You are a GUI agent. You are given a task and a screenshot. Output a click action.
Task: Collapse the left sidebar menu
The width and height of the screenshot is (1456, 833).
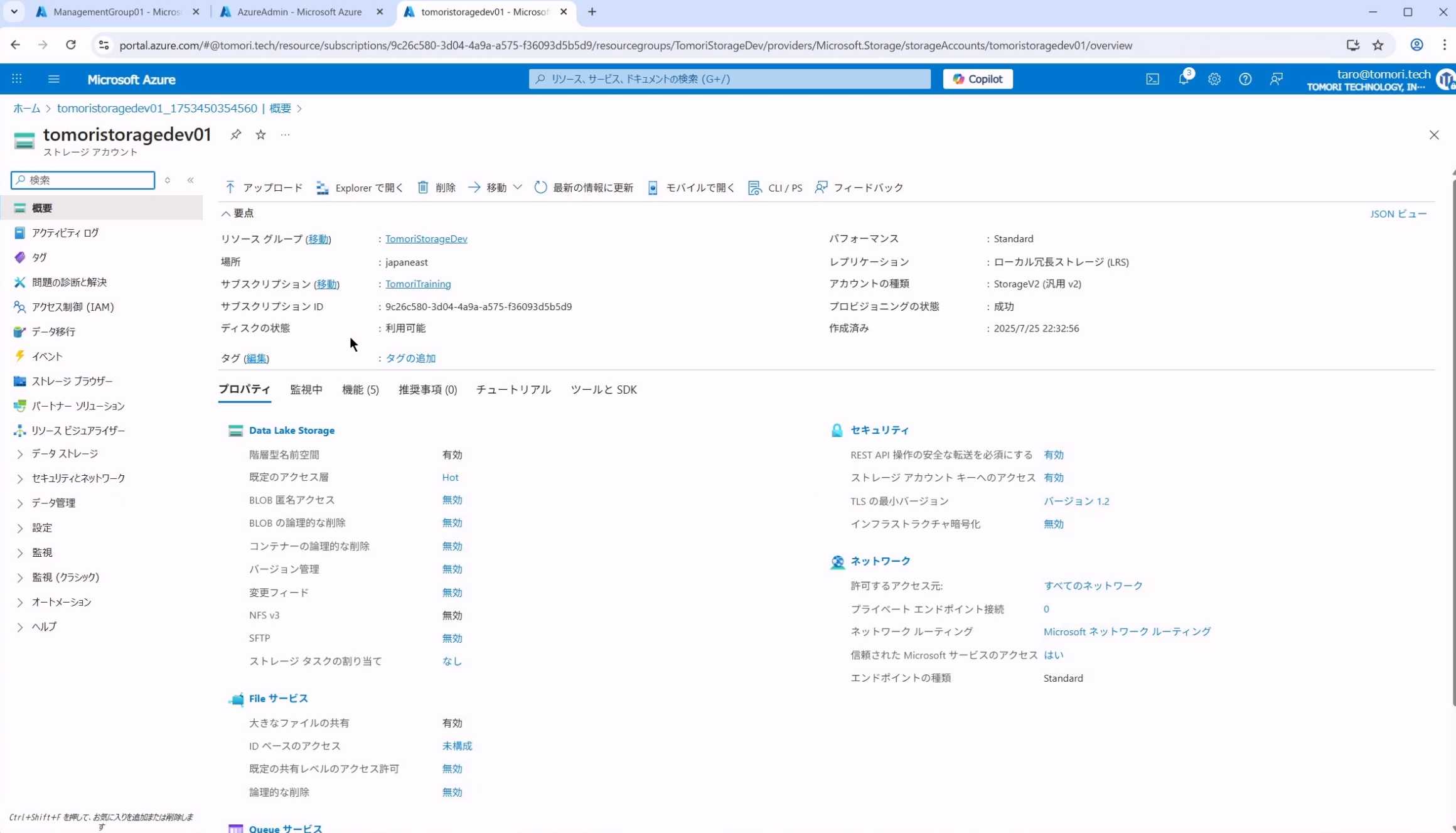pos(190,180)
